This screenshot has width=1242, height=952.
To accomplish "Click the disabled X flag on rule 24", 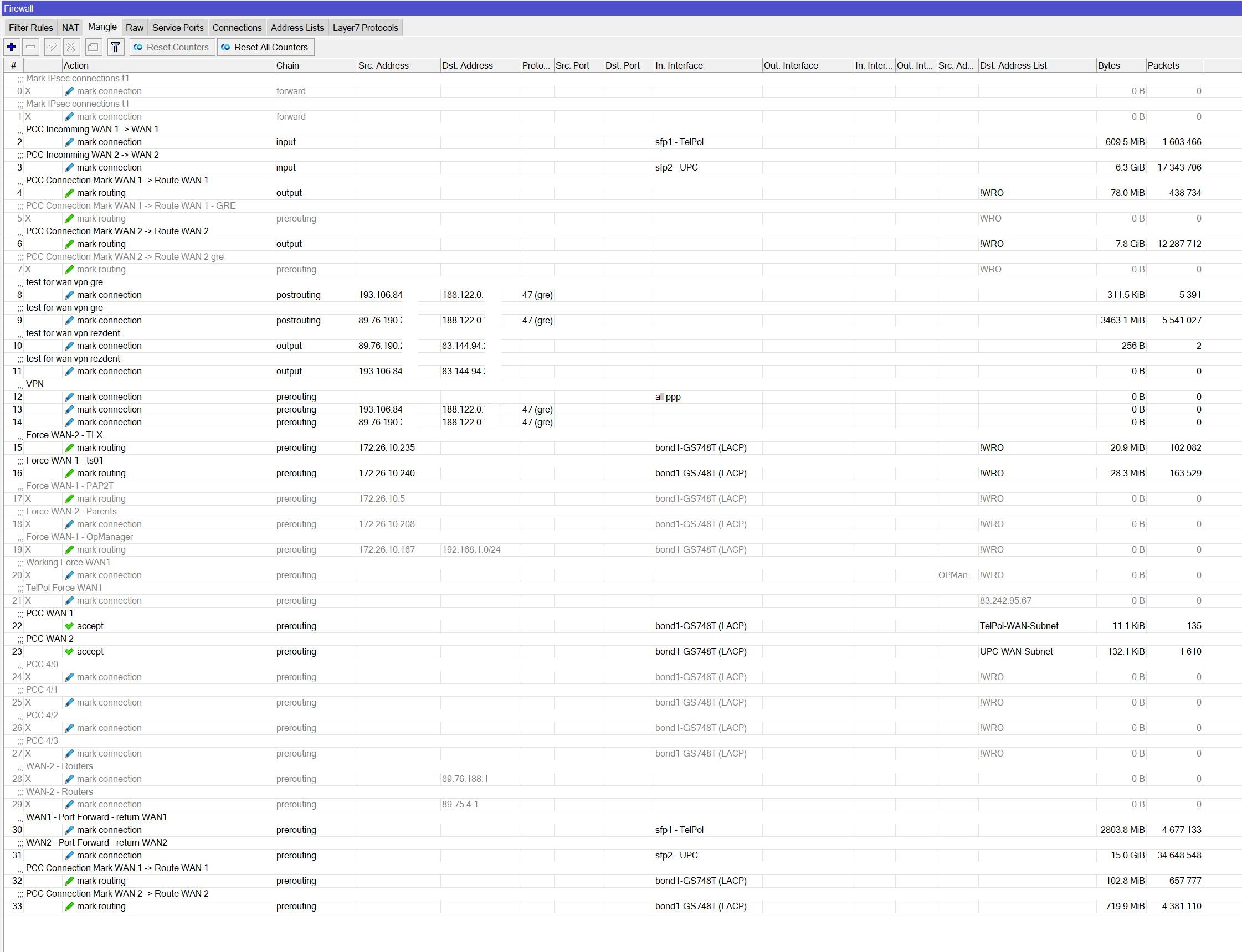I will (x=28, y=677).
